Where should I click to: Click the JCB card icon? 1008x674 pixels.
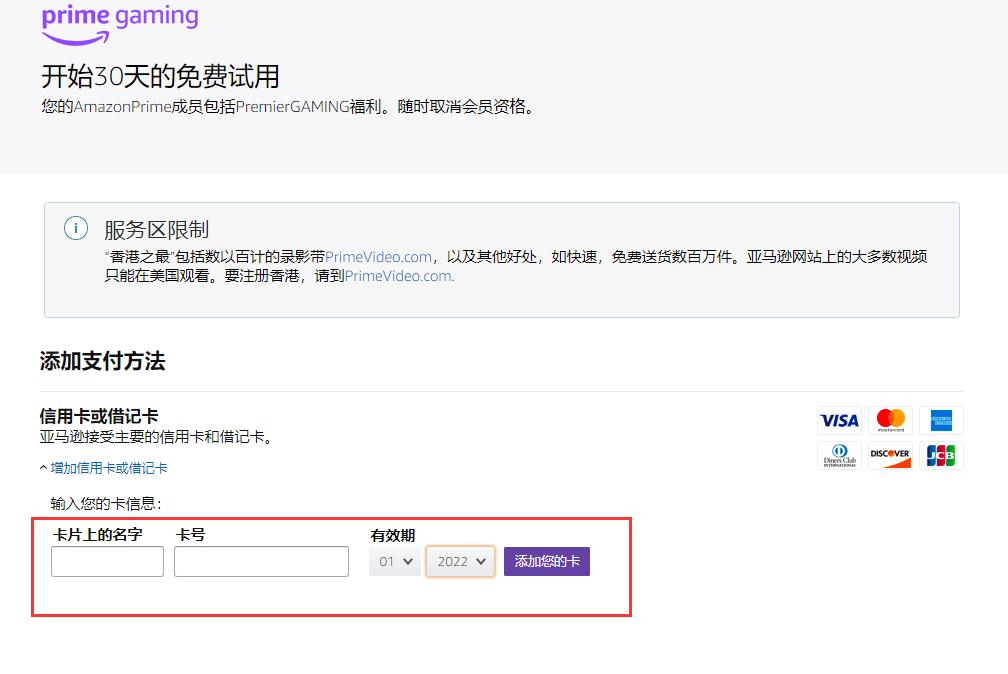[940, 455]
